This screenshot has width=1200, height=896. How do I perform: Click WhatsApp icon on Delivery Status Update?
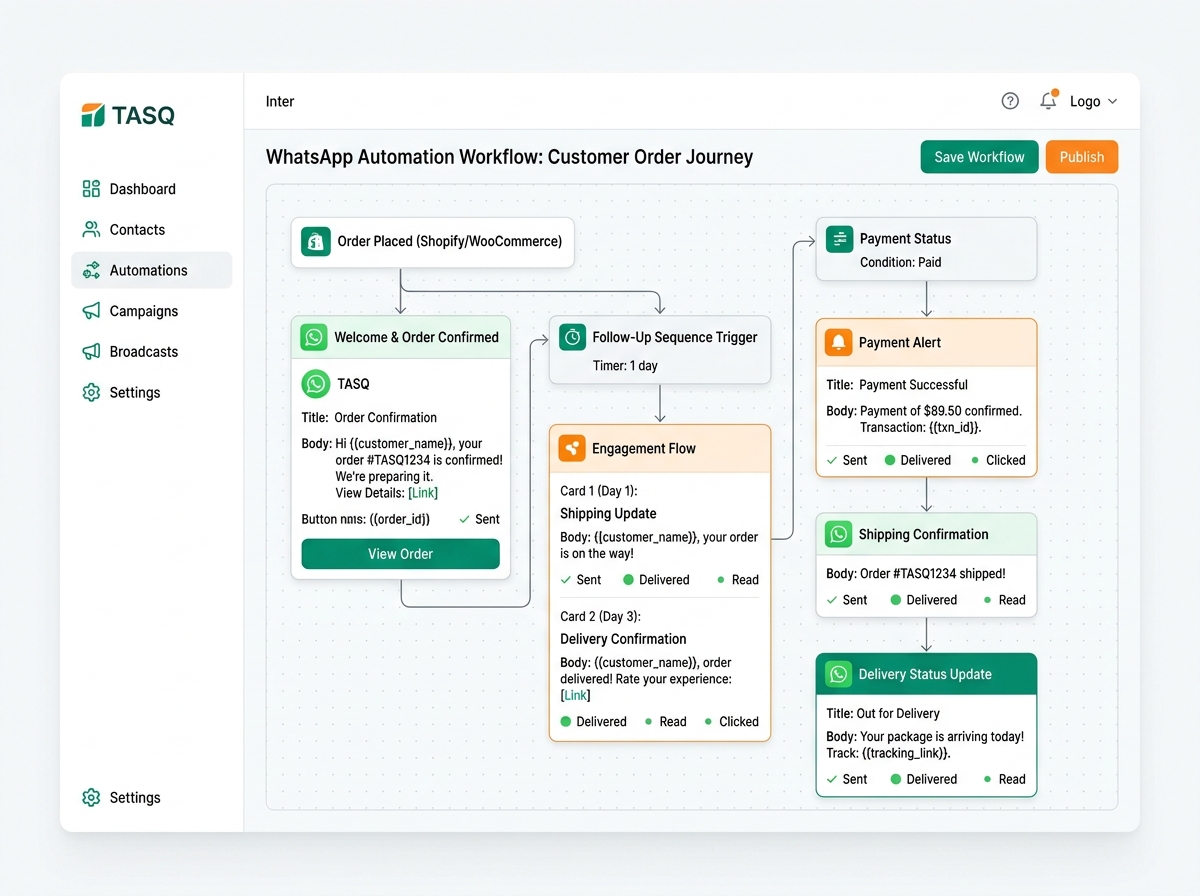838,674
